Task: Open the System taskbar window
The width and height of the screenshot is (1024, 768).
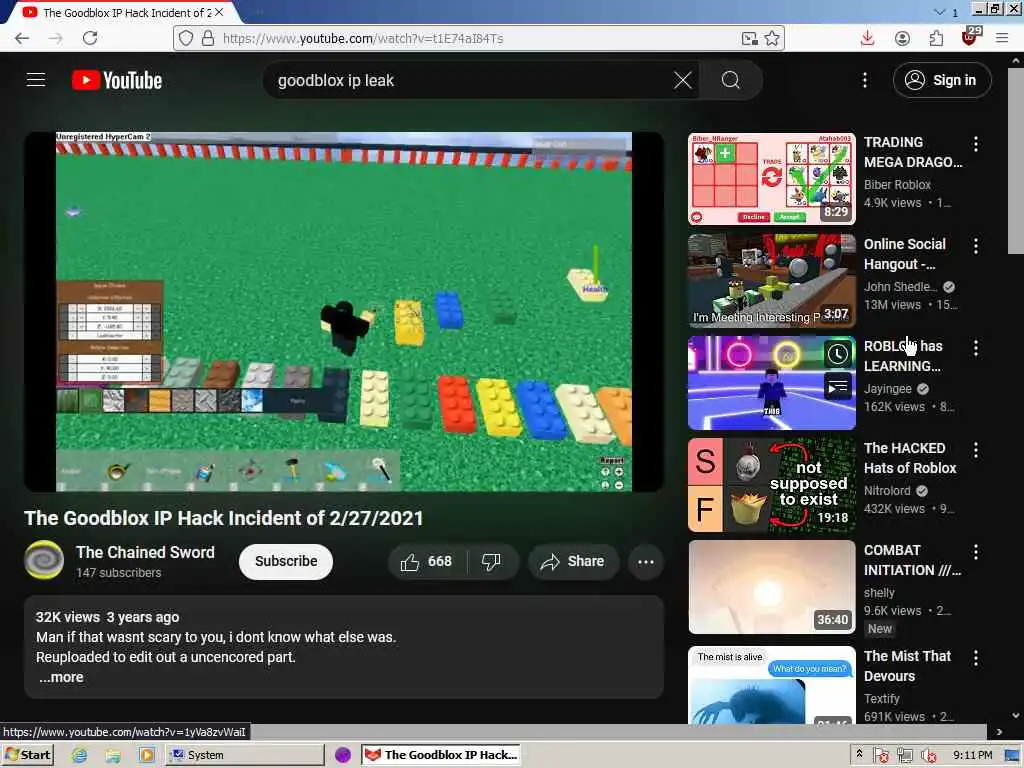Action: (x=244, y=755)
